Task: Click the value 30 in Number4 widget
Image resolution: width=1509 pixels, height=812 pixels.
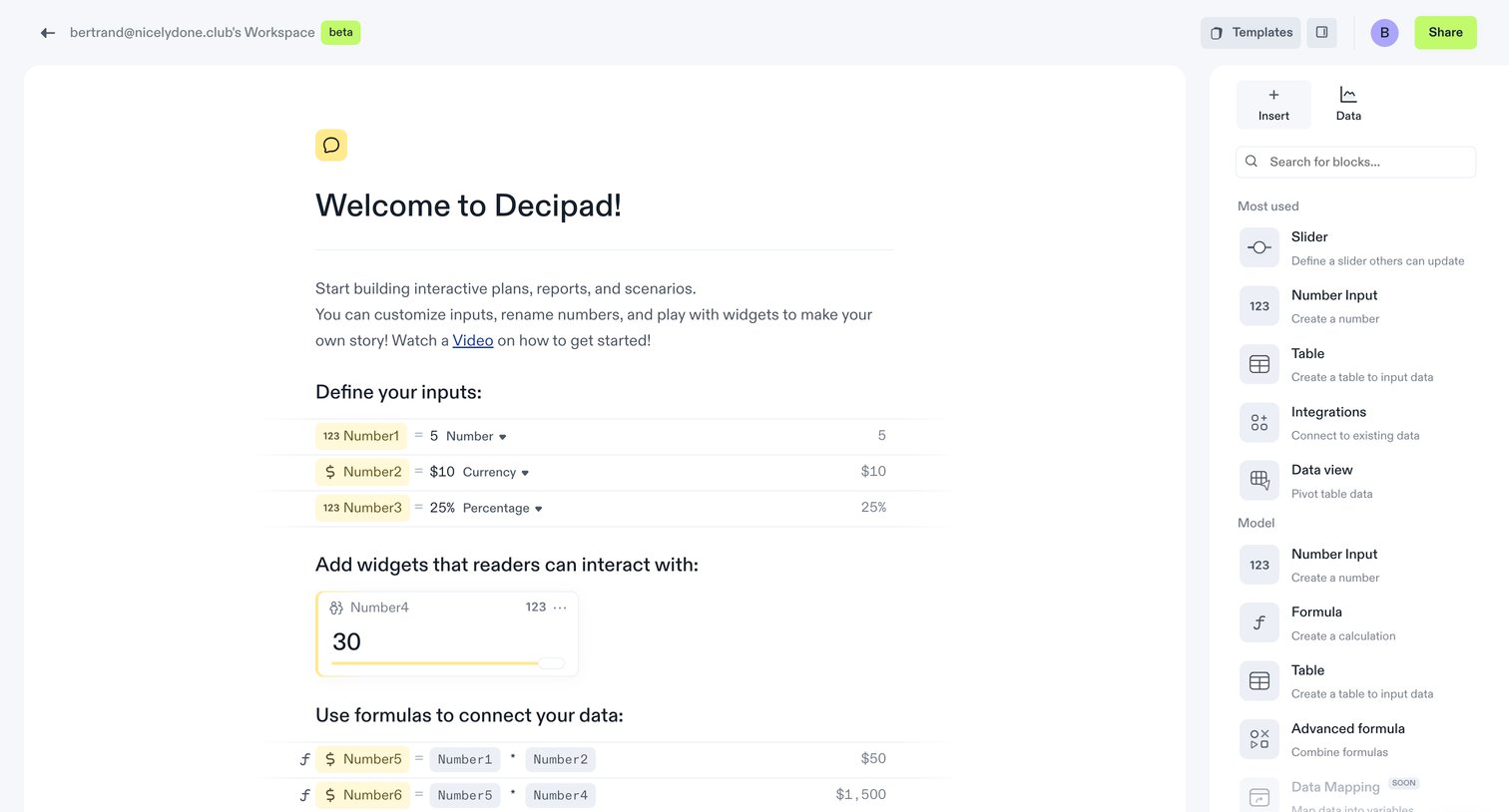Action: pyautogui.click(x=347, y=641)
